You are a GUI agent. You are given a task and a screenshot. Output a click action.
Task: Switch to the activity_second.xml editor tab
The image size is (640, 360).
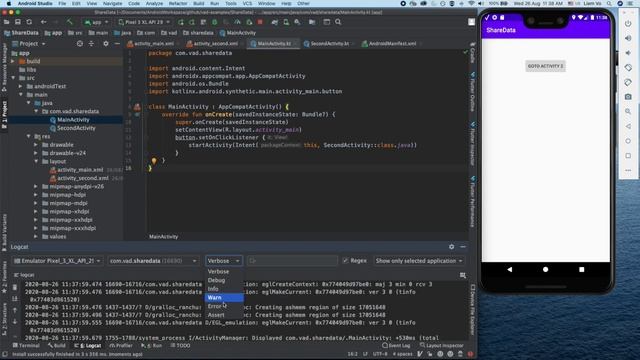coord(216,43)
